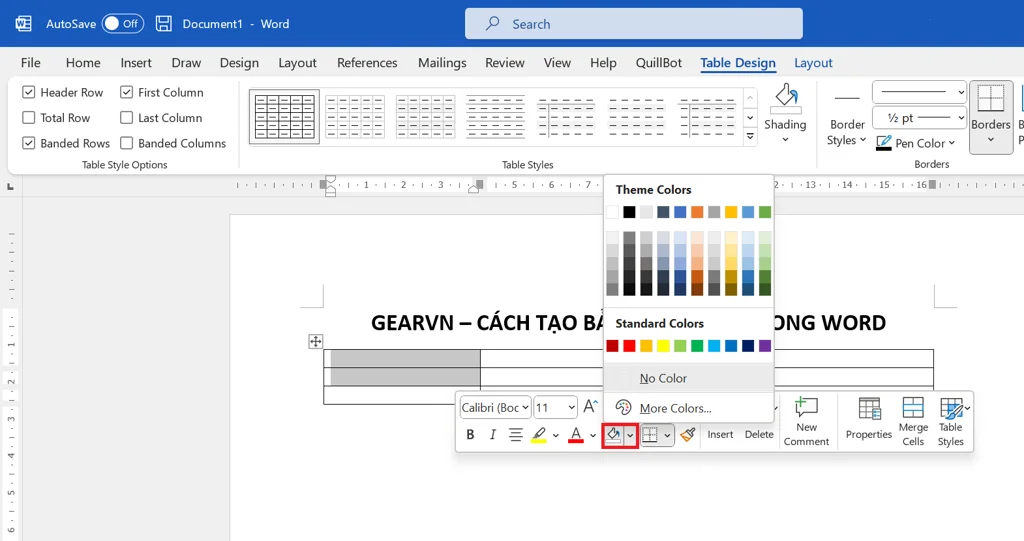Click the grow font size icon
The height and width of the screenshot is (541, 1024).
tap(590, 406)
